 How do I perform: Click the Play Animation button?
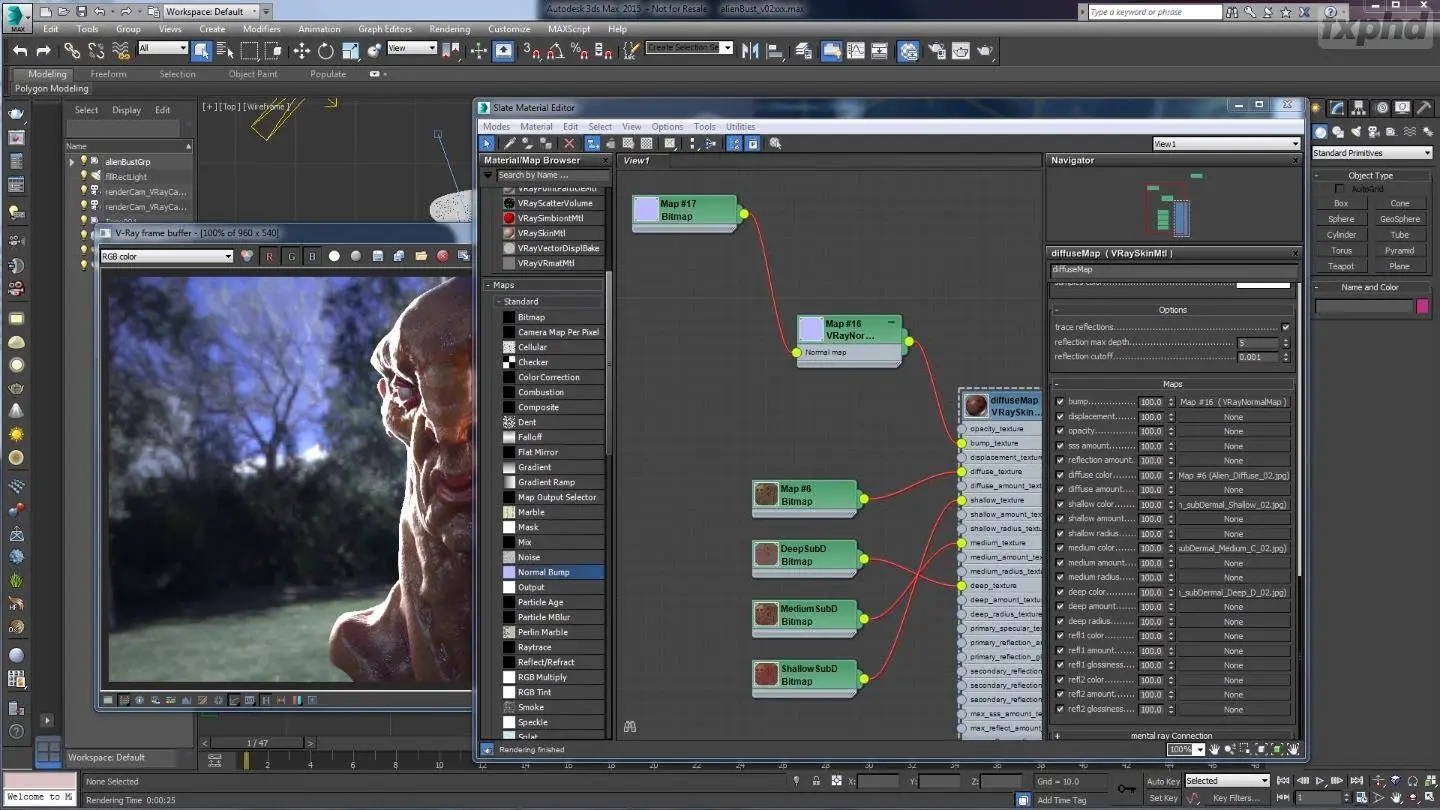[x=1320, y=781]
